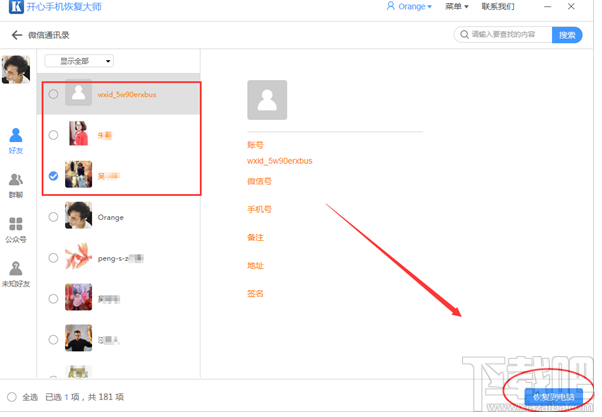The image size is (602, 417).
Task: Select radio for peng-s-z contact
Action: (53, 258)
